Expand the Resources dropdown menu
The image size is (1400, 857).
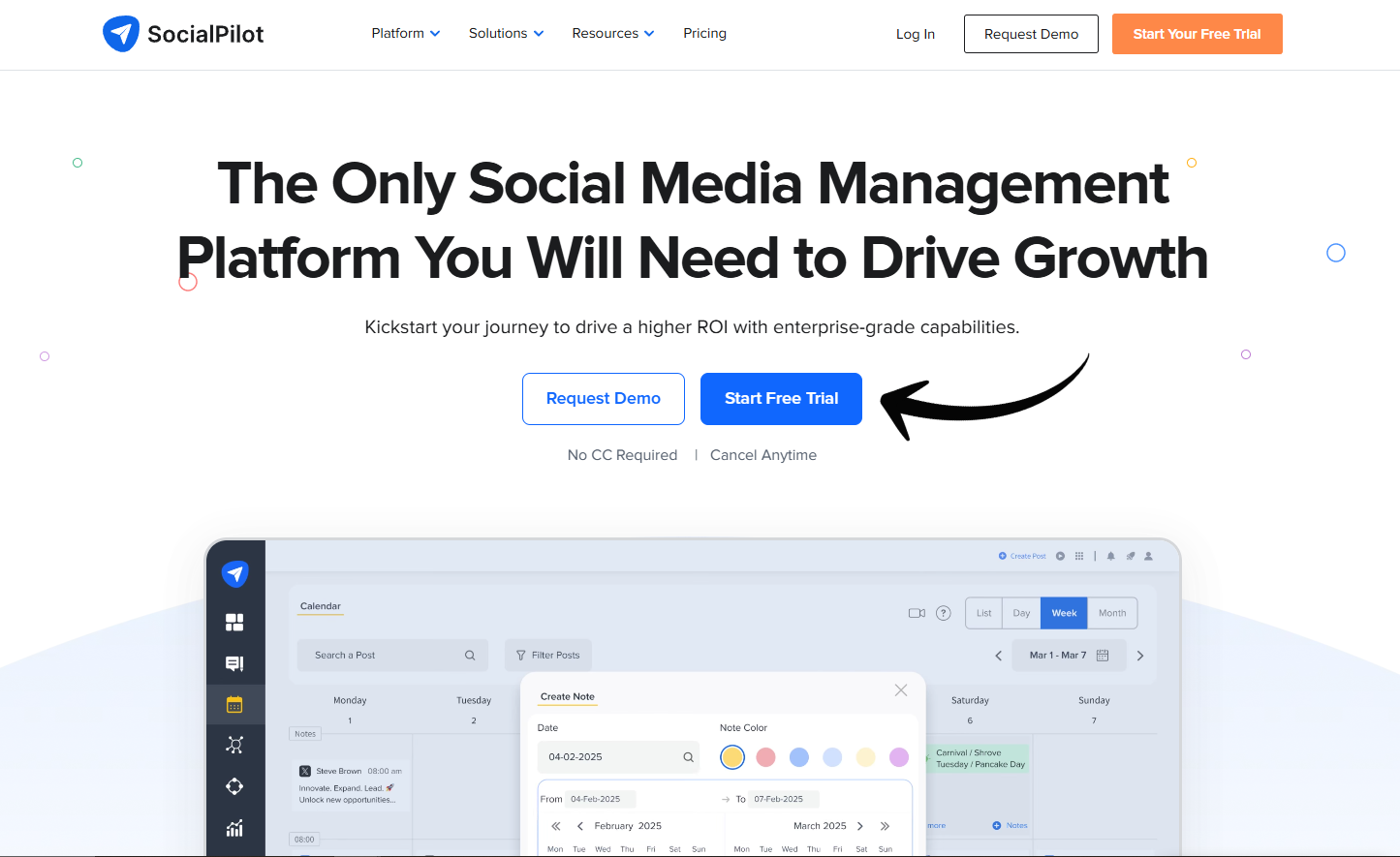(x=612, y=33)
